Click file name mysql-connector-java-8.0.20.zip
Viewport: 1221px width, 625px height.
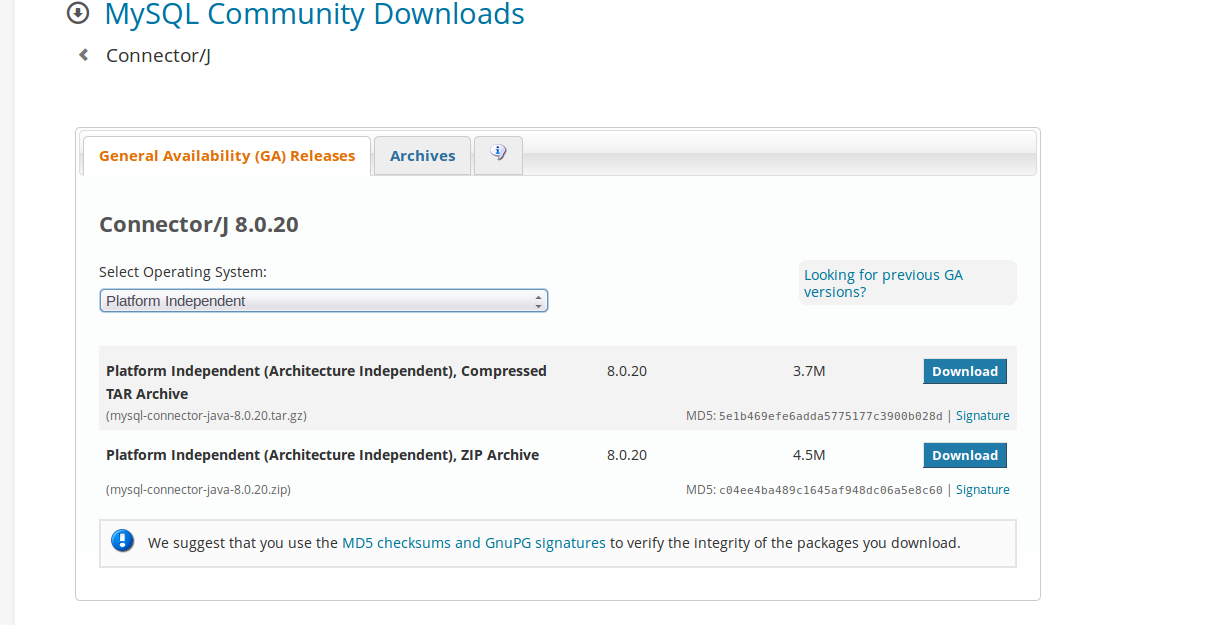198,490
